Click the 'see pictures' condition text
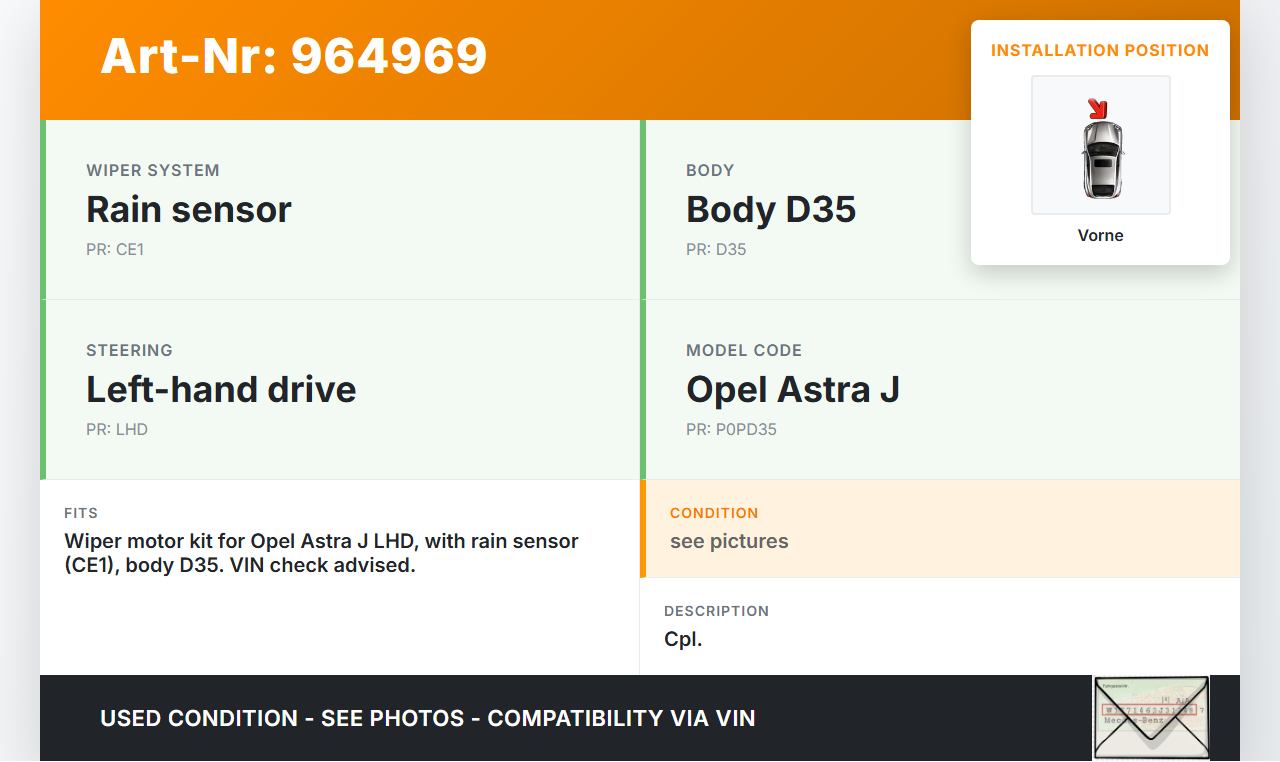The height and width of the screenshot is (762, 1280). pyautogui.click(x=729, y=541)
